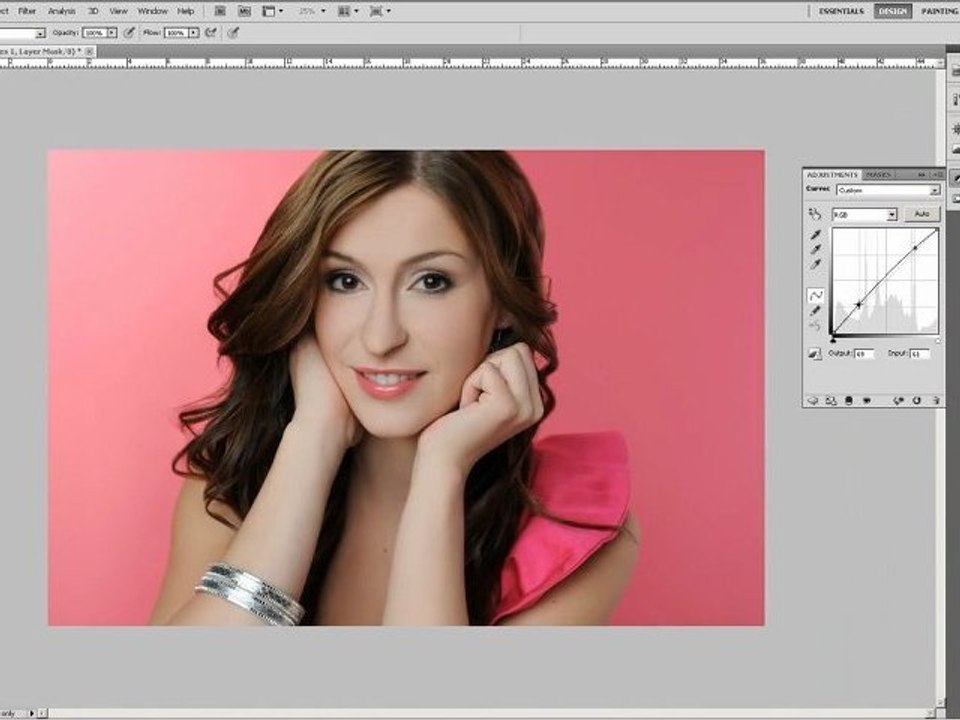Open the View Extras dropdown icon
960x720 pixels.
tap(272, 11)
